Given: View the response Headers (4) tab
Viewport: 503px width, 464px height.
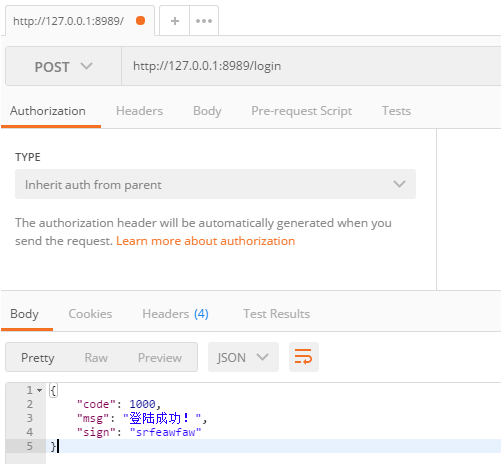Looking at the screenshot, I should click(175, 314).
